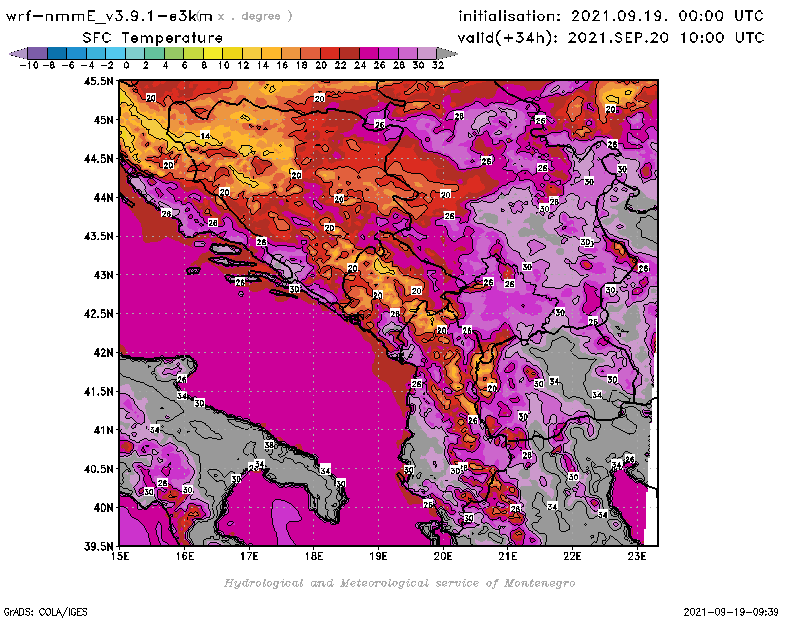Click the 32 label on the temperature scale
The image size is (800, 618).
(x=438, y=66)
